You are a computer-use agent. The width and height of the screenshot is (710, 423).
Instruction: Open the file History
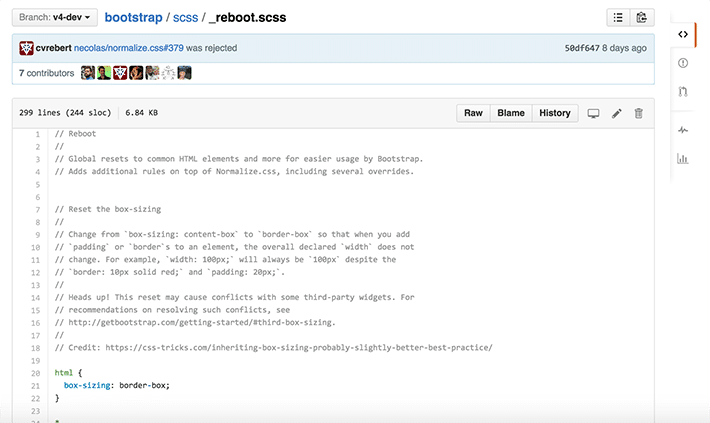click(x=555, y=113)
